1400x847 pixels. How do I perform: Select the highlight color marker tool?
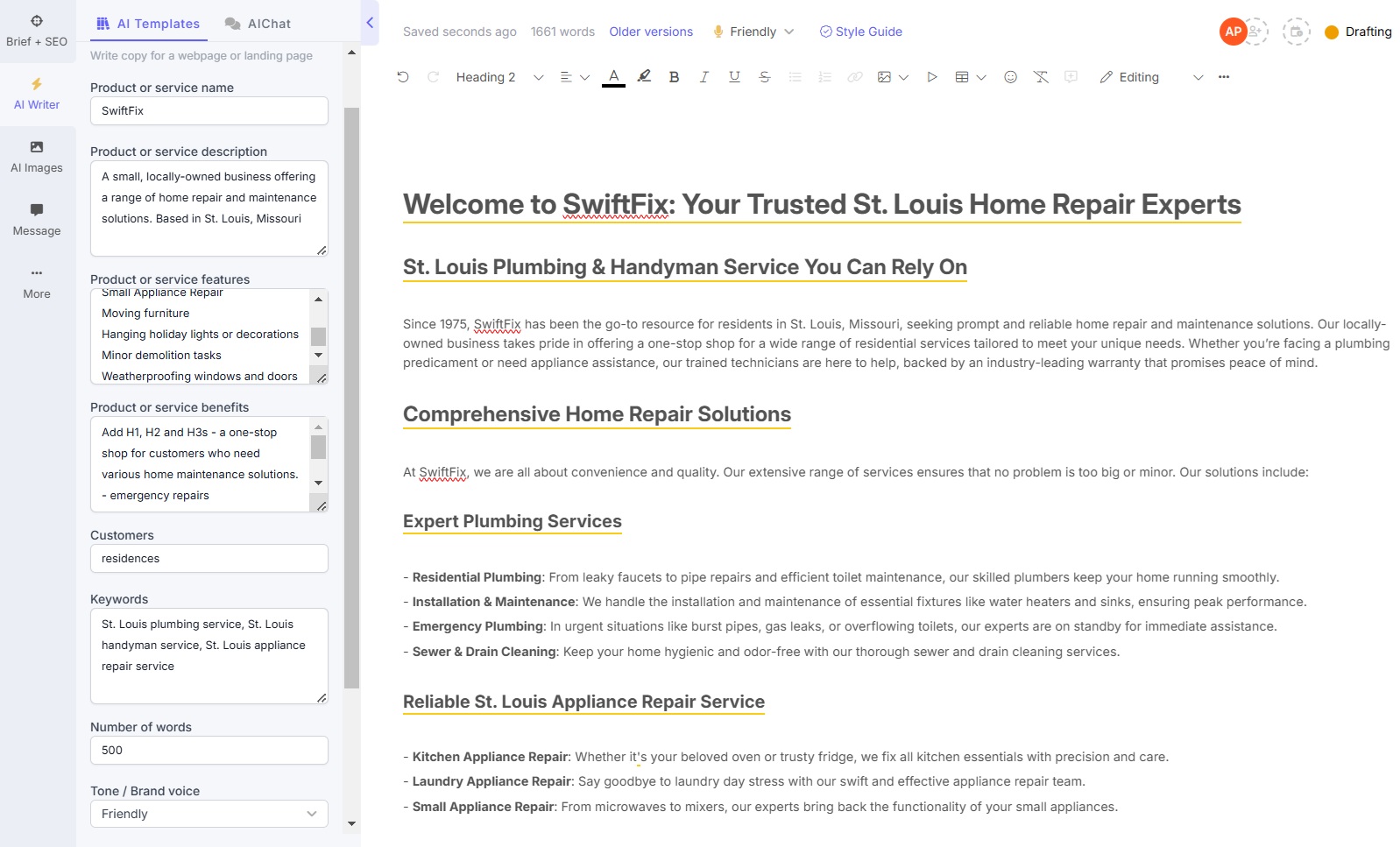pos(644,77)
